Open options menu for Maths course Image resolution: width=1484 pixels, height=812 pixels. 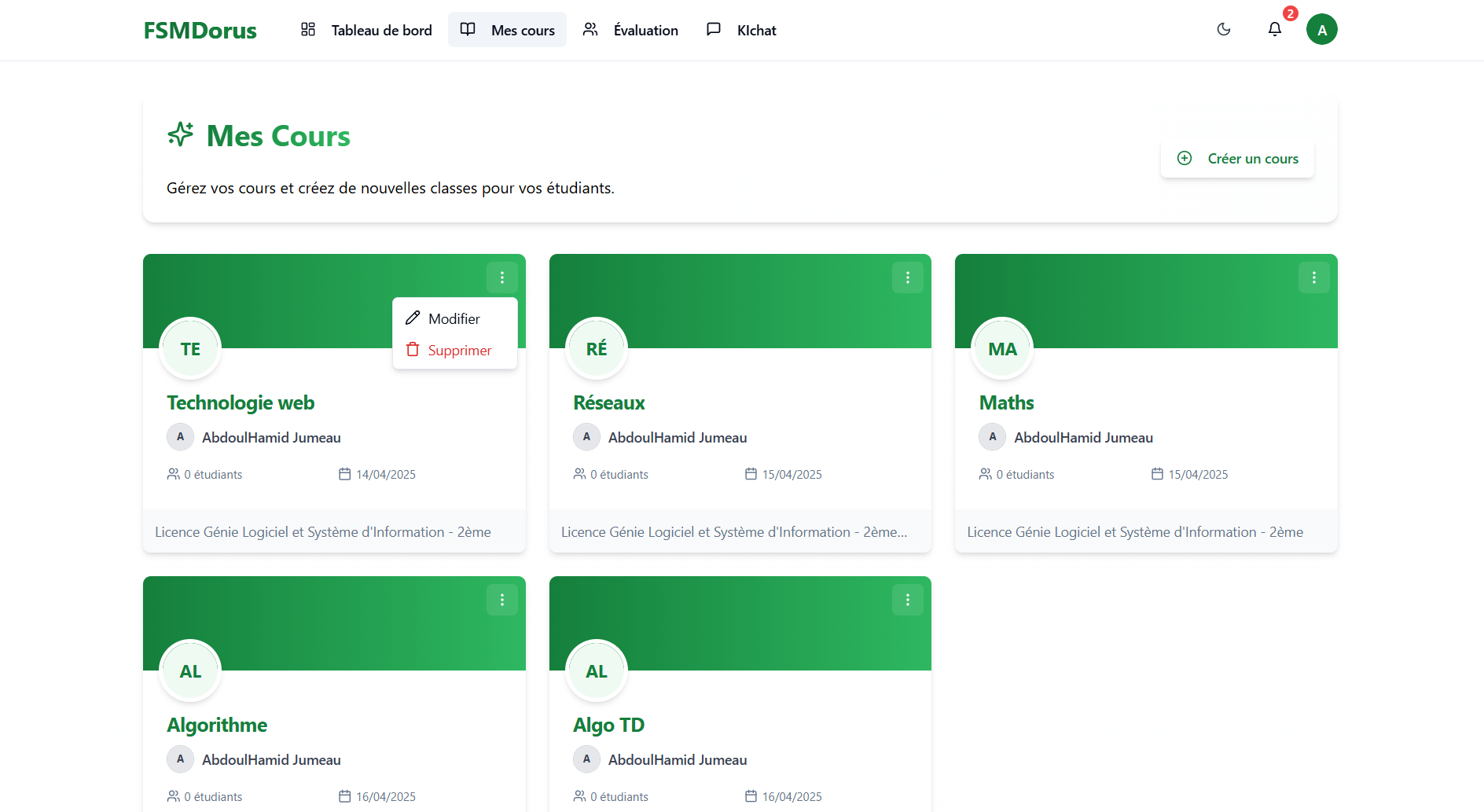pos(1313,277)
